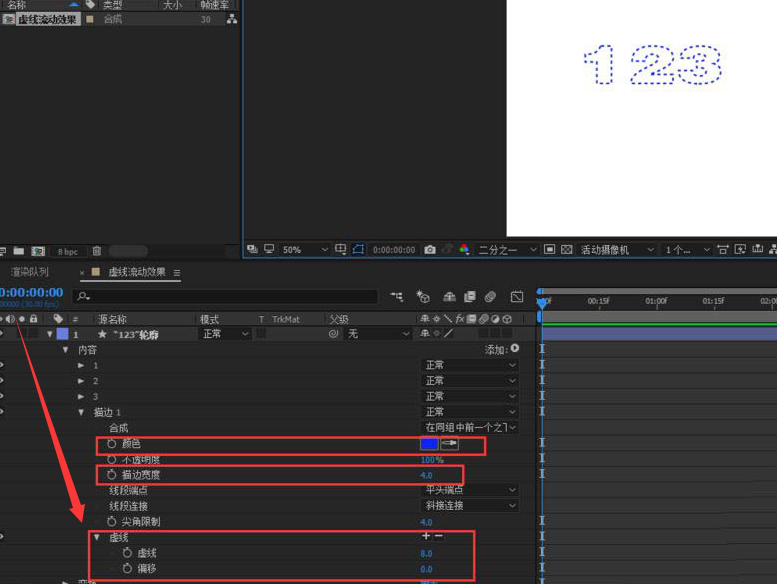Collapse the 描边 1 group
777x584 pixels.
pos(82,412)
